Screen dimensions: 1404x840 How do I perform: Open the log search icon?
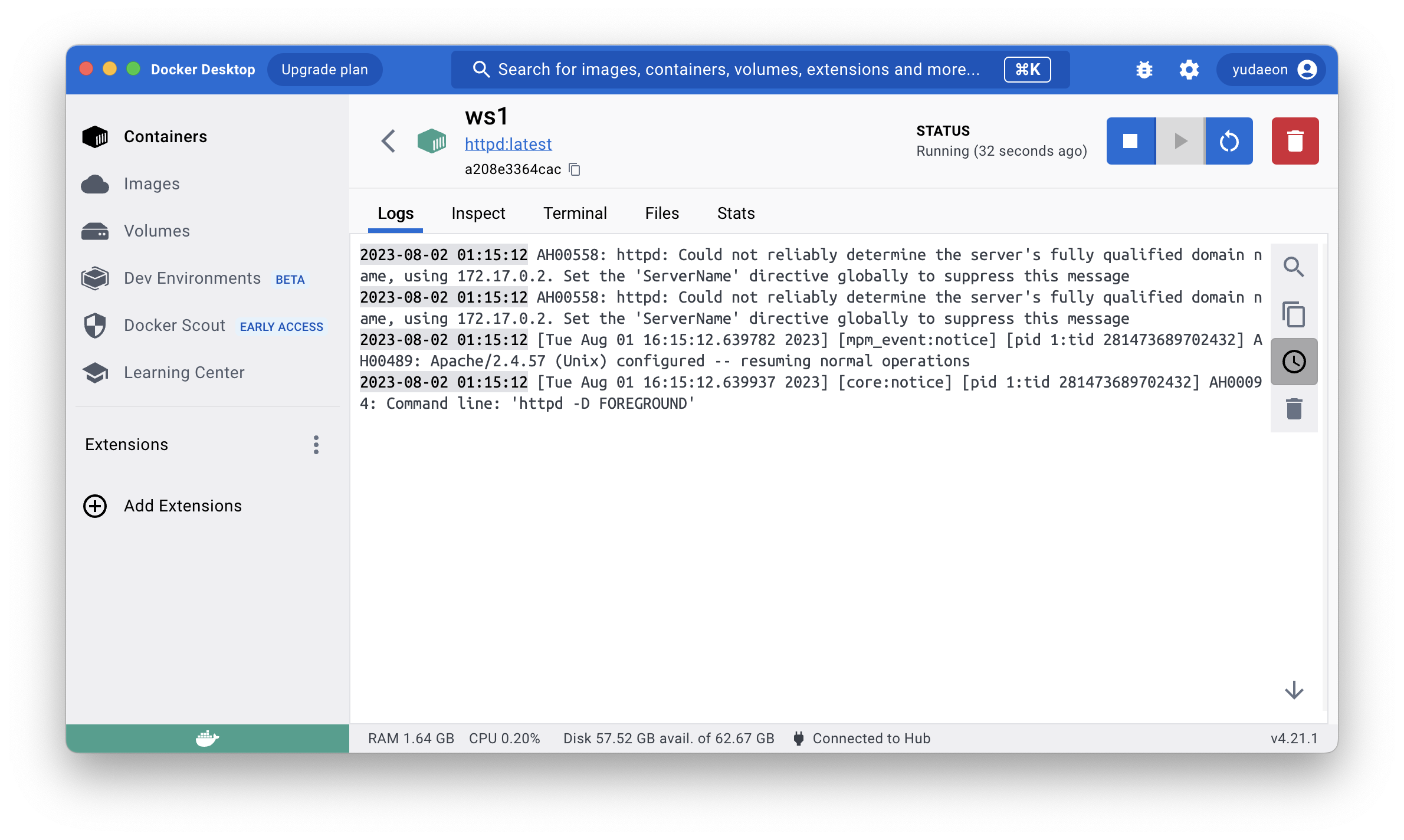[1294, 267]
